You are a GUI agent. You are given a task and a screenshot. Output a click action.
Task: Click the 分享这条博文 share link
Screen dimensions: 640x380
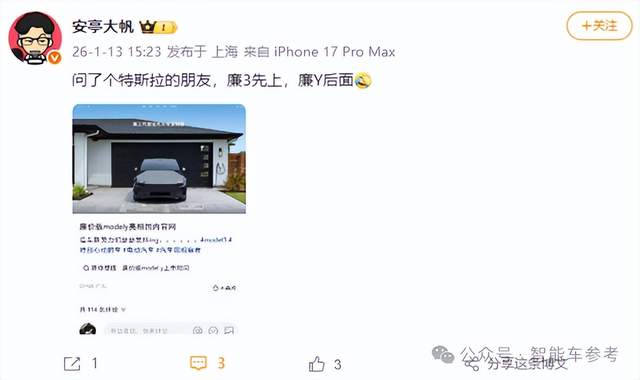(527, 363)
